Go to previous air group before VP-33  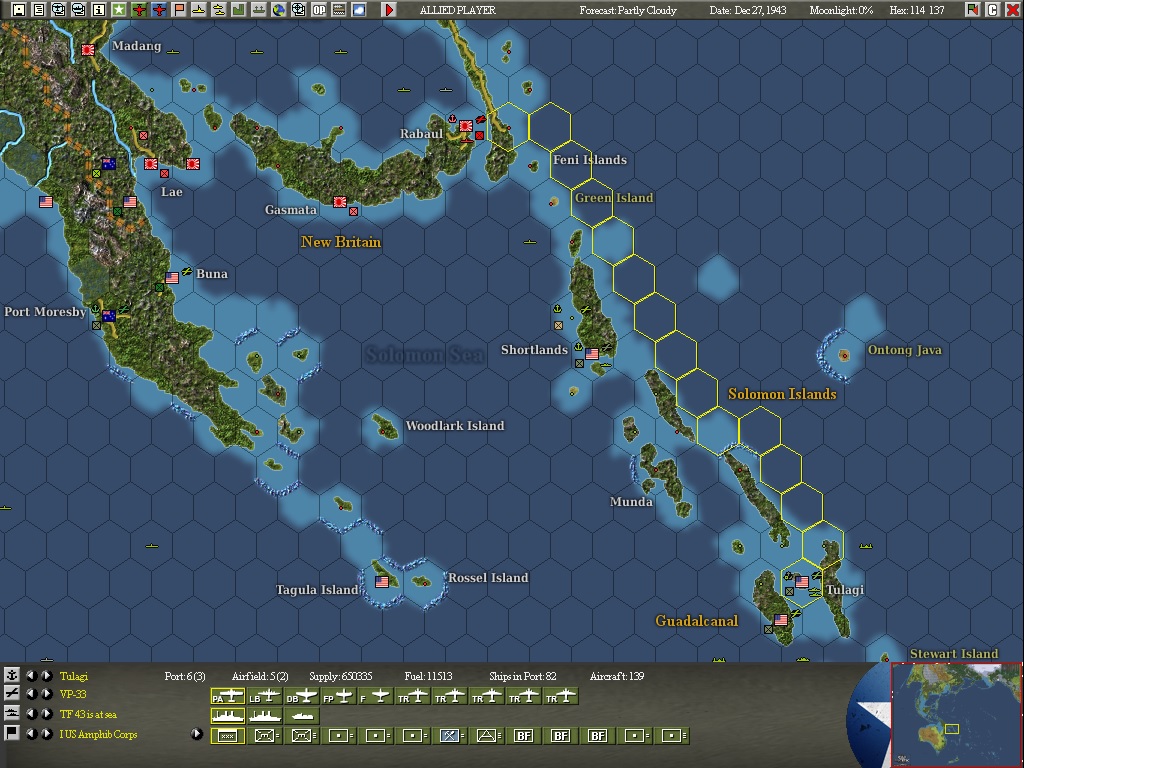31,694
